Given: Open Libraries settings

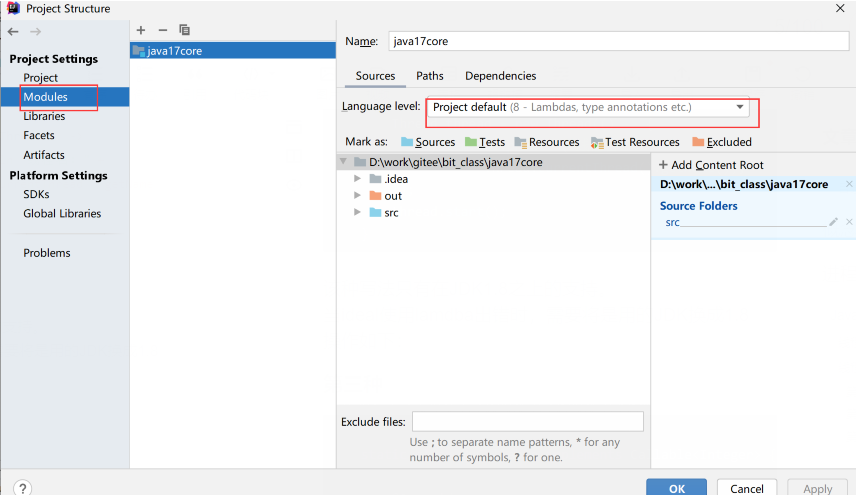Looking at the screenshot, I should click(x=44, y=116).
